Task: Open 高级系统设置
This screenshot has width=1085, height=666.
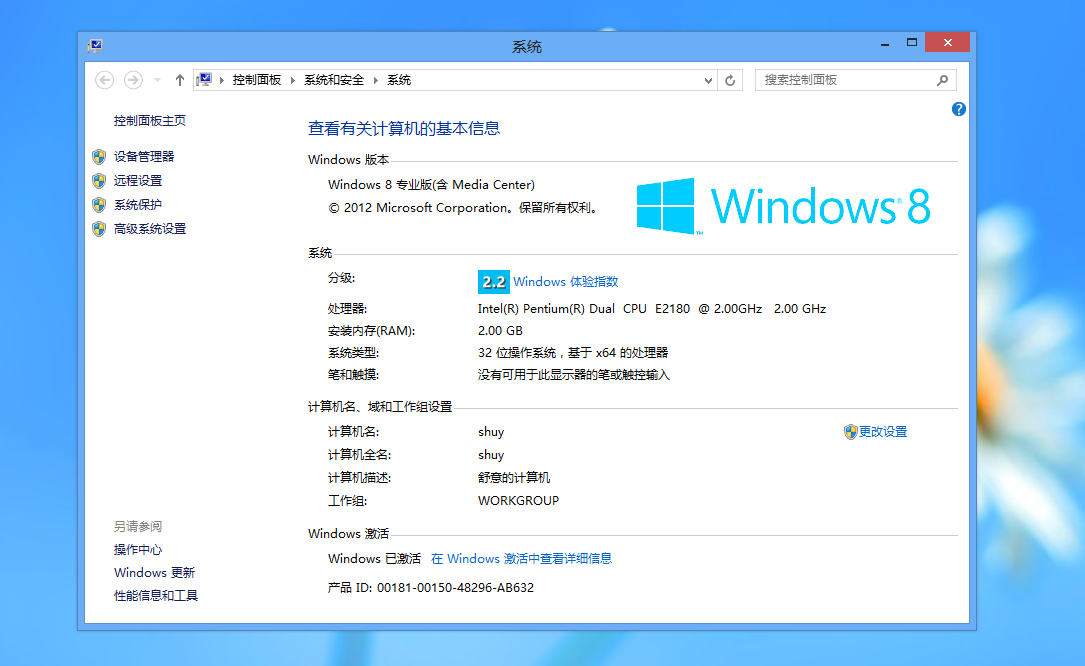Action: (150, 229)
